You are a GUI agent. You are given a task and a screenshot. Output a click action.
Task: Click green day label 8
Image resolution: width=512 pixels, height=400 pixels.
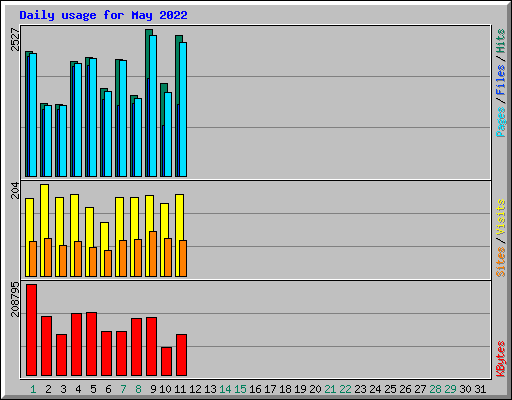(138, 389)
